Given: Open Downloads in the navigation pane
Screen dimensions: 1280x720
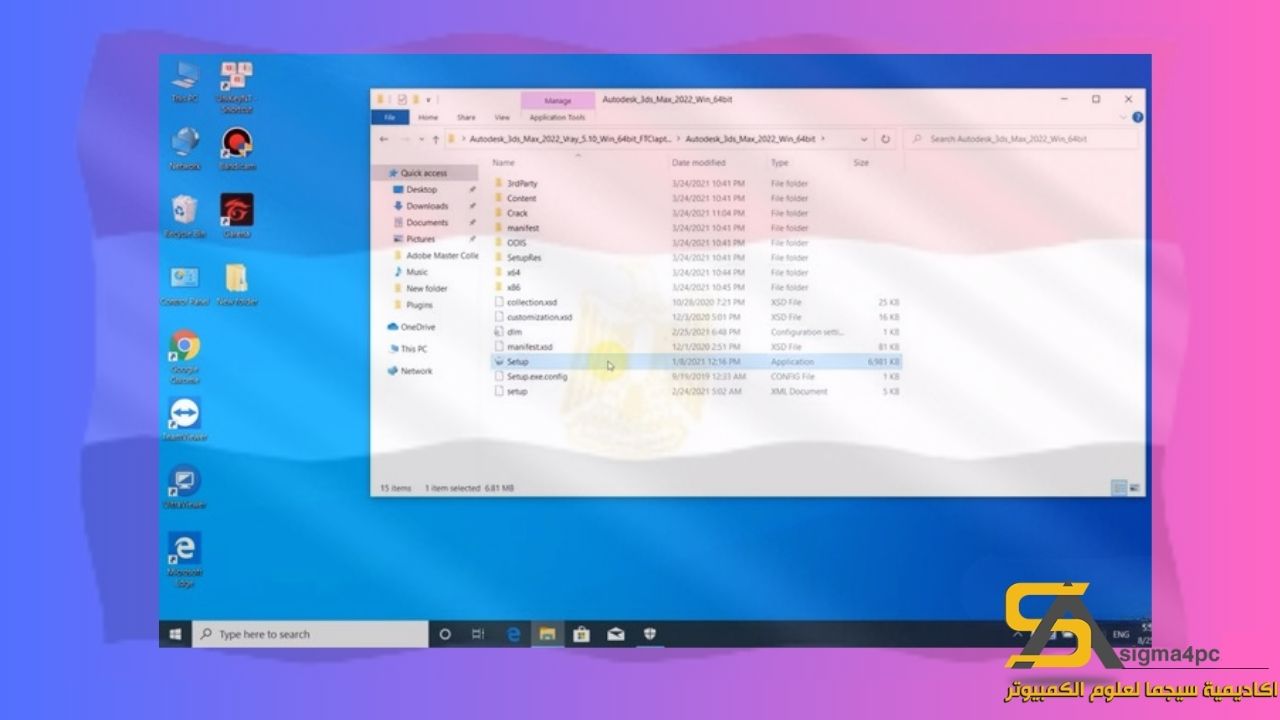Looking at the screenshot, I should (x=427, y=206).
